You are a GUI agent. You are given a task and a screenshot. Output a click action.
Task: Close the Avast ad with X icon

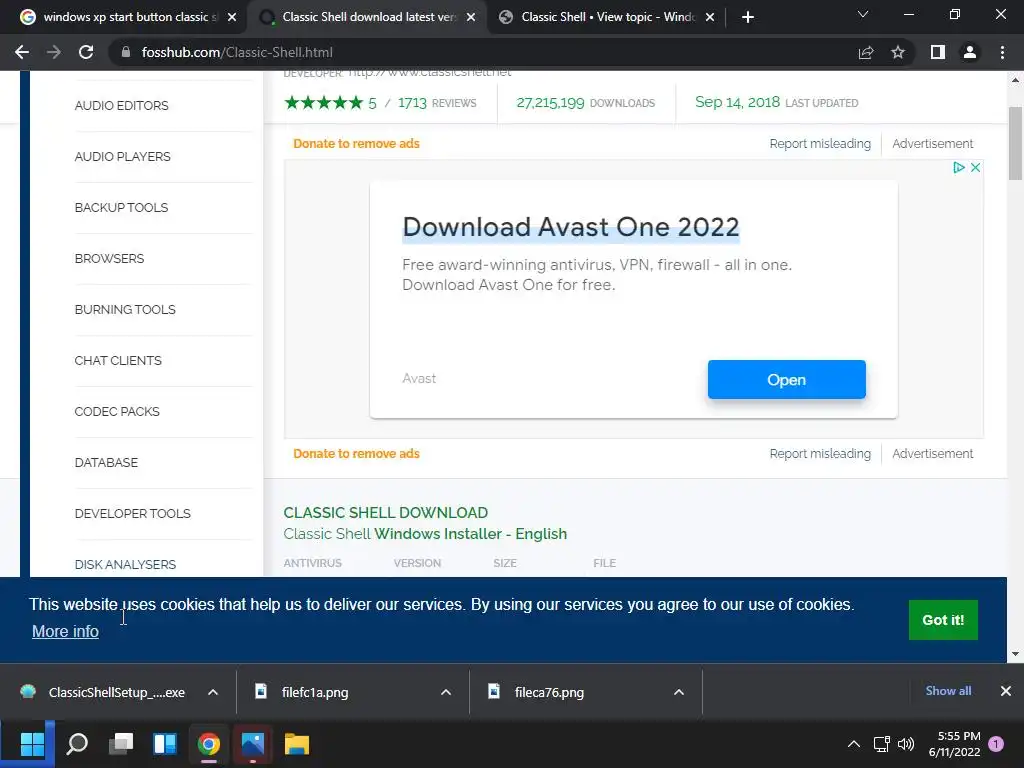(975, 167)
